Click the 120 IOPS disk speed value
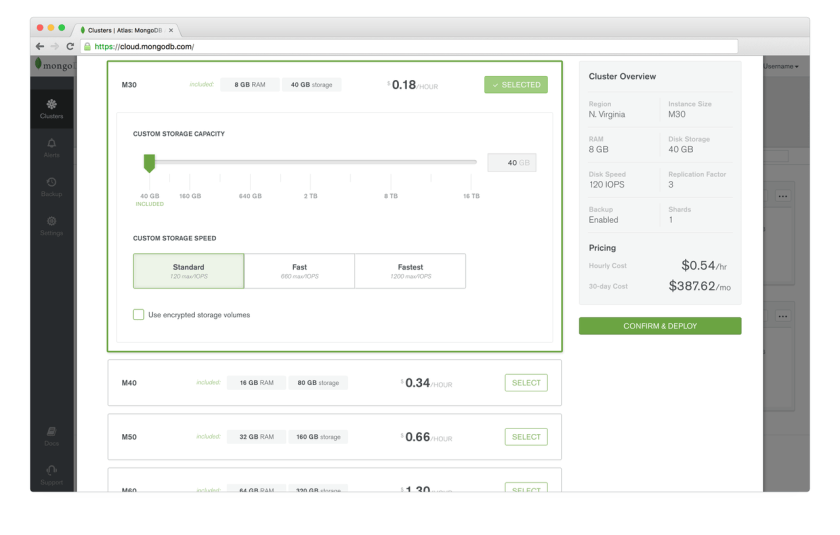The width and height of the screenshot is (840, 535). pos(606,185)
